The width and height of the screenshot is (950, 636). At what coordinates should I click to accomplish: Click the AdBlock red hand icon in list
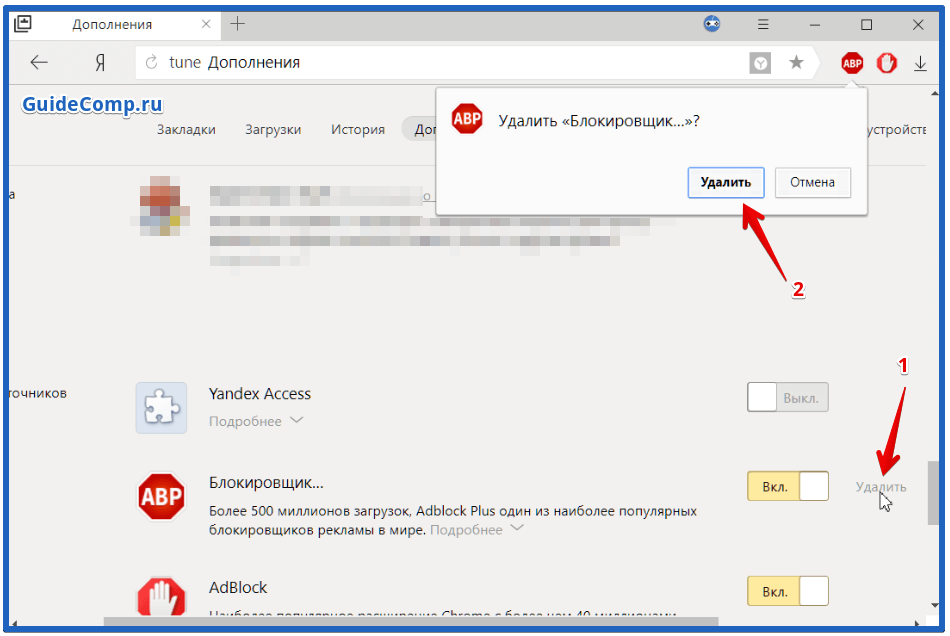[x=161, y=597]
